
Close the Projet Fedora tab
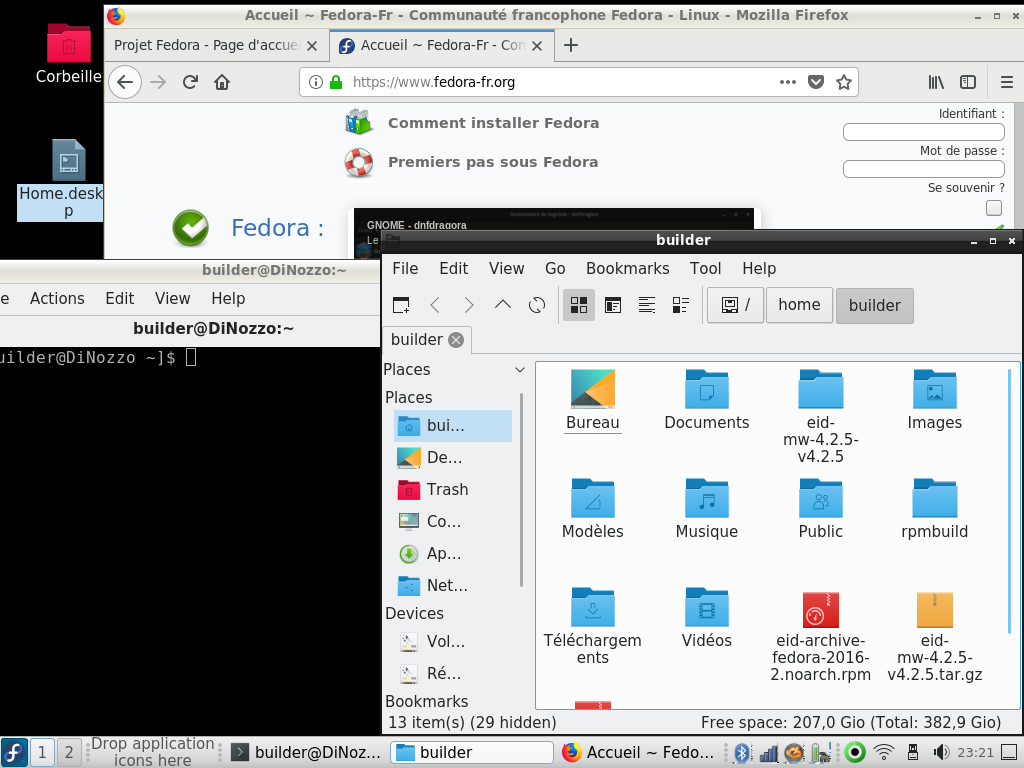[x=312, y=46]
